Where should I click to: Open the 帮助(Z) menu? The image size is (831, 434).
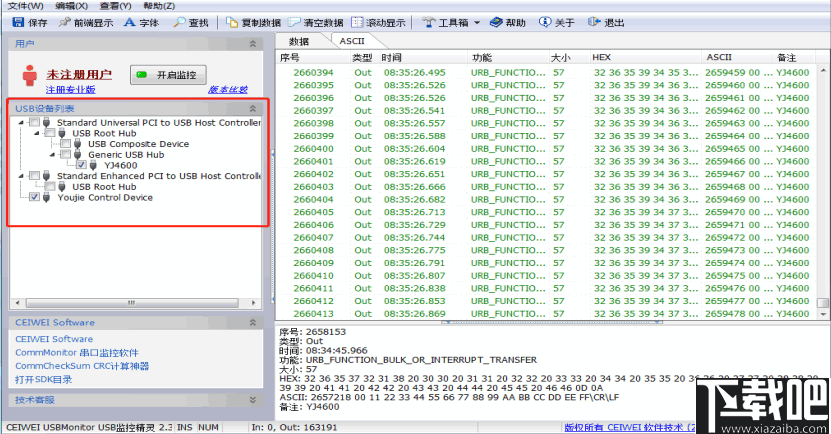pos(159,6)
